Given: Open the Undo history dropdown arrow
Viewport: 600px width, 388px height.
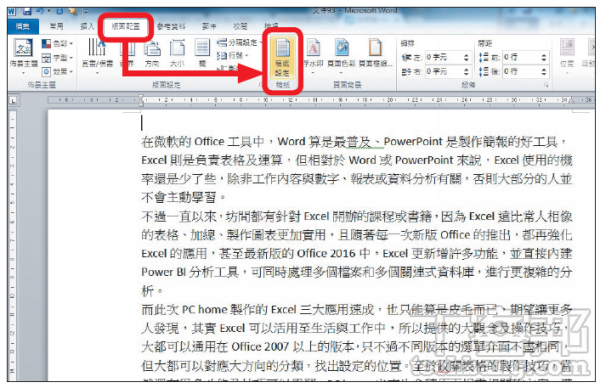Looking at the screenshot, I should [x=49, y=11].
